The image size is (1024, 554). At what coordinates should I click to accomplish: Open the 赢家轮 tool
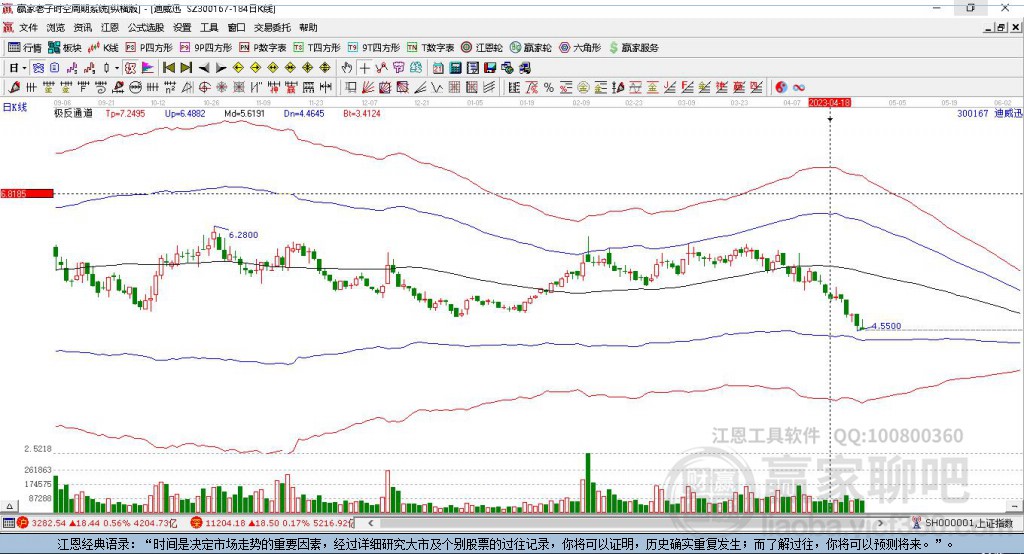tap(531, 48)
